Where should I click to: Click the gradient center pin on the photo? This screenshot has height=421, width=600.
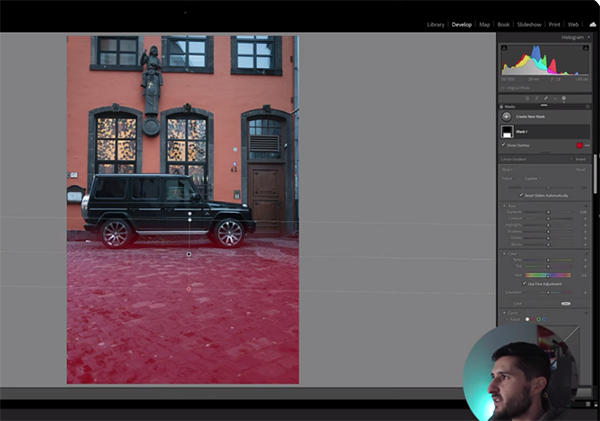tap(189, 254)
